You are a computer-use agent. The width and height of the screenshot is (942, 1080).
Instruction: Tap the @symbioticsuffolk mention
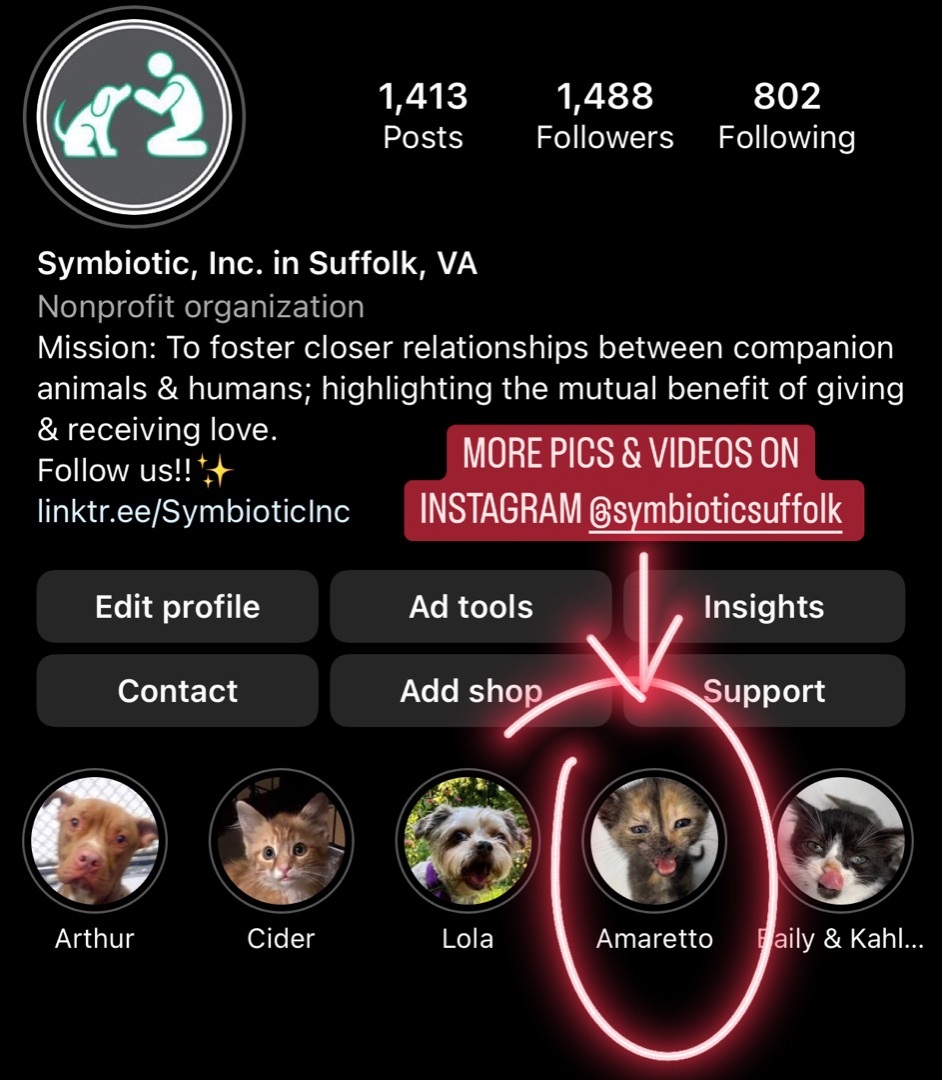point(716,511)
